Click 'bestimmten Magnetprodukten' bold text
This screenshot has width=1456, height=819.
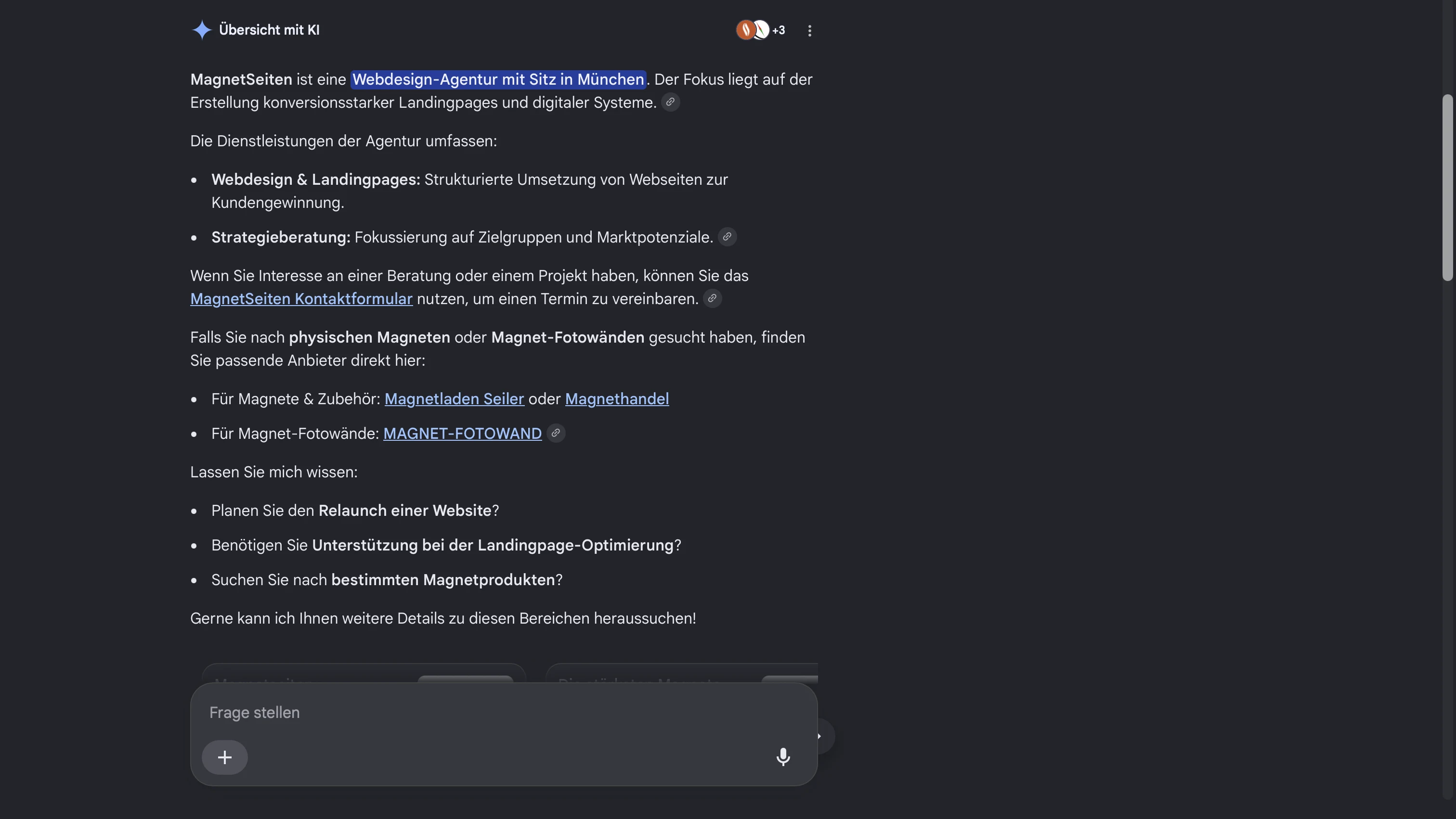443,580
